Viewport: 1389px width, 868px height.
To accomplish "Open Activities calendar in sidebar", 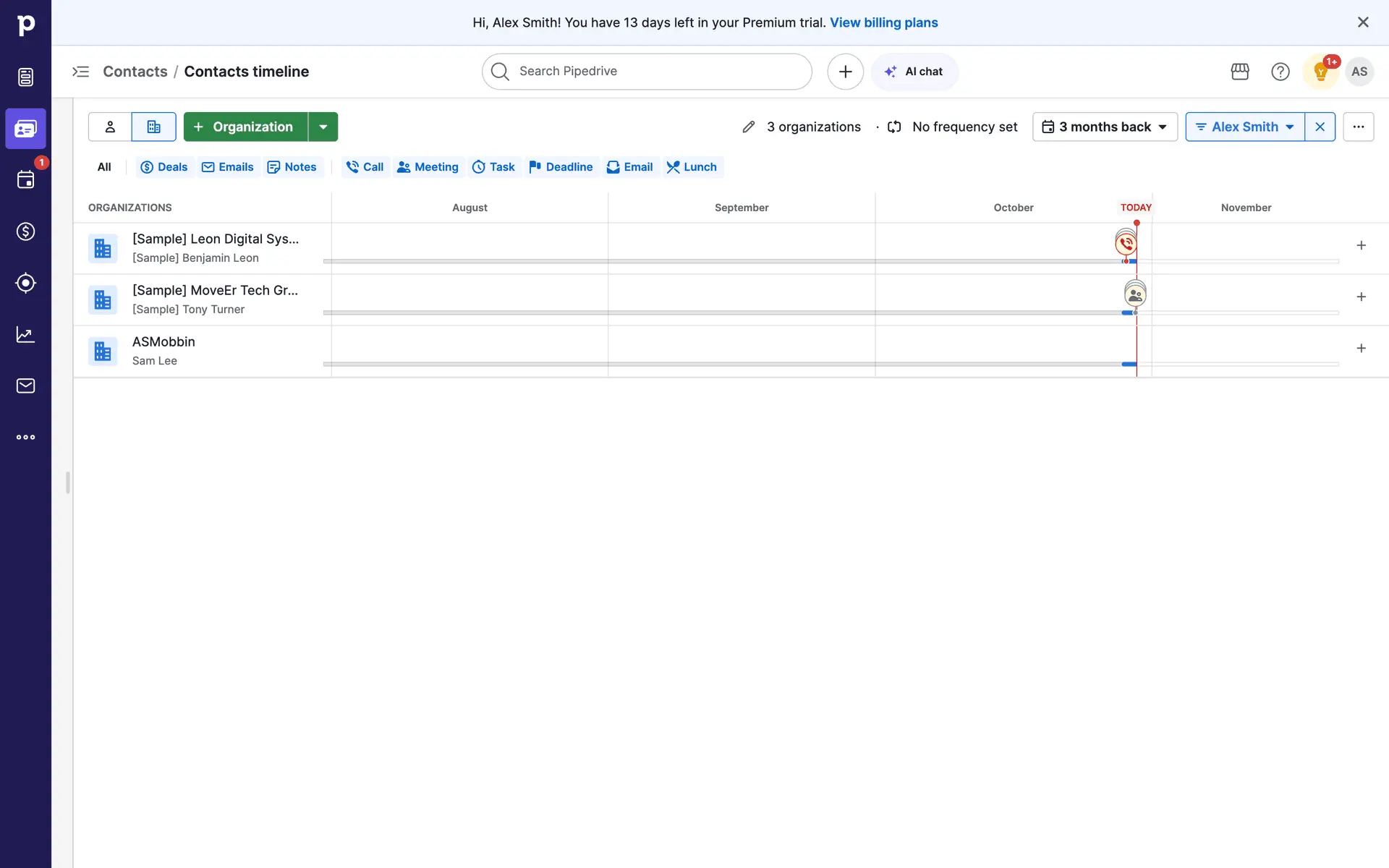I will [x=25, y=180].
